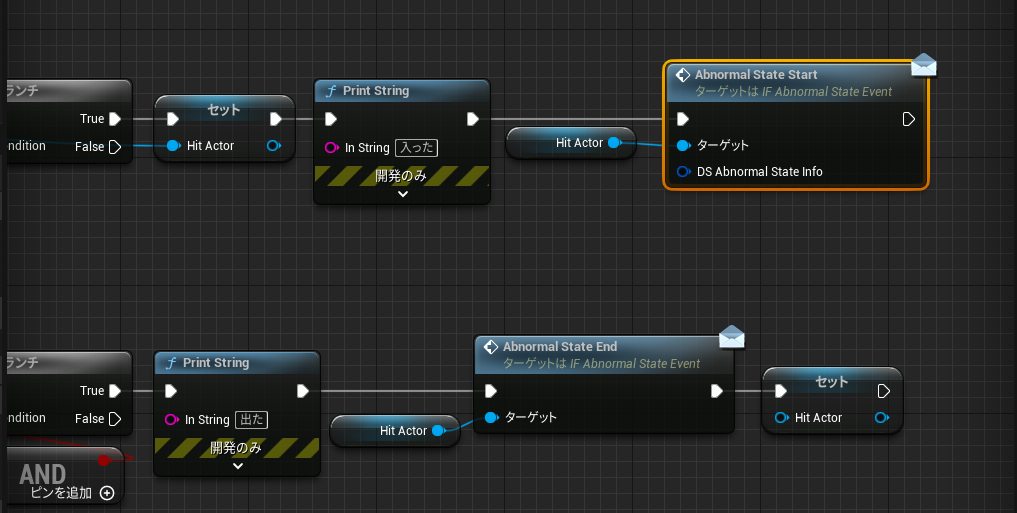Click the True exec pin on upper Branch node
This screenshot has width=1017, height=513.
(x=115, y=119)
